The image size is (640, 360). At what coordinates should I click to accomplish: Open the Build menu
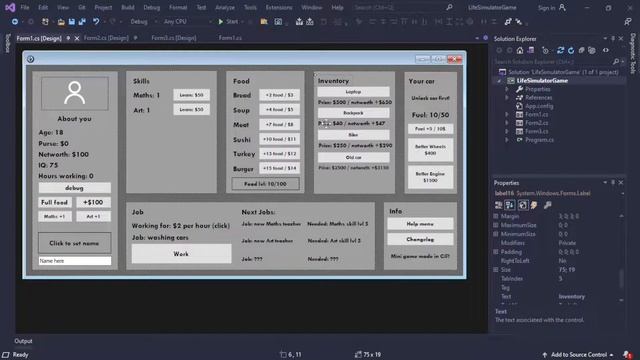[128, 7]
